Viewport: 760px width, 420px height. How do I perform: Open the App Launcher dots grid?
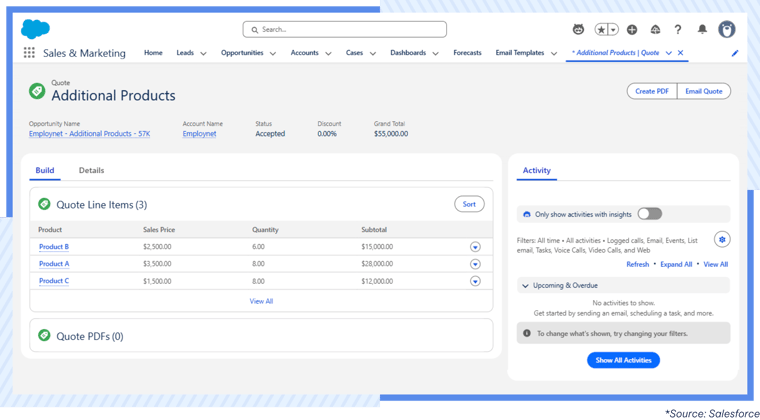click(29, 53)
